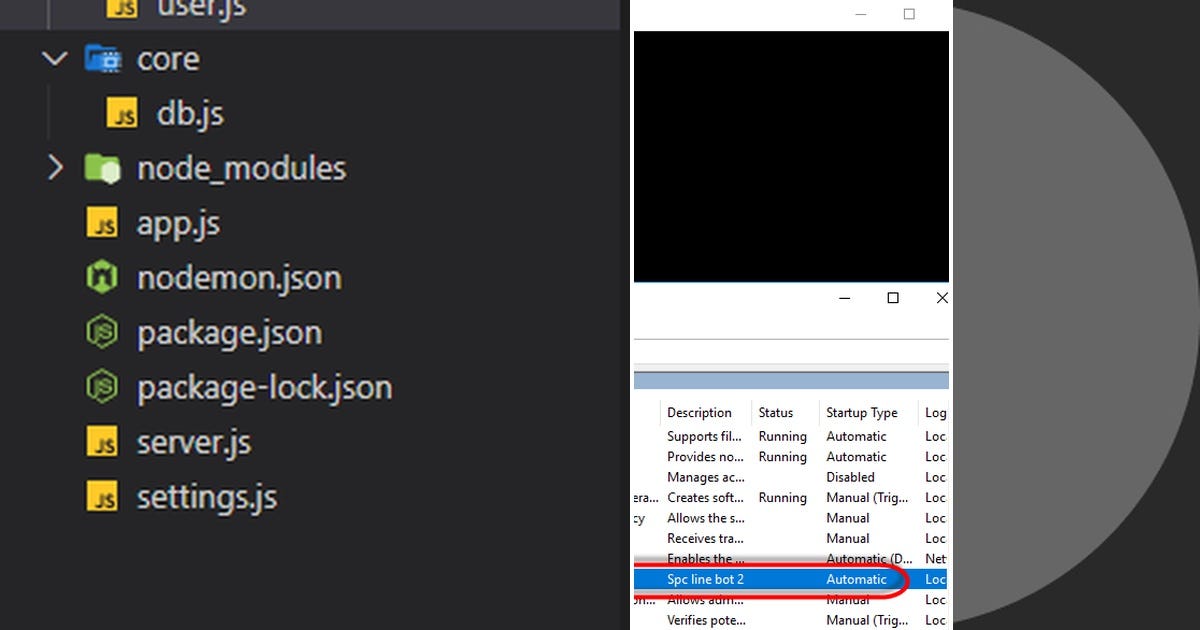This screenshot has height=630, width=1200.
Task: Collapse the core folder
Action: click(54, 58)
